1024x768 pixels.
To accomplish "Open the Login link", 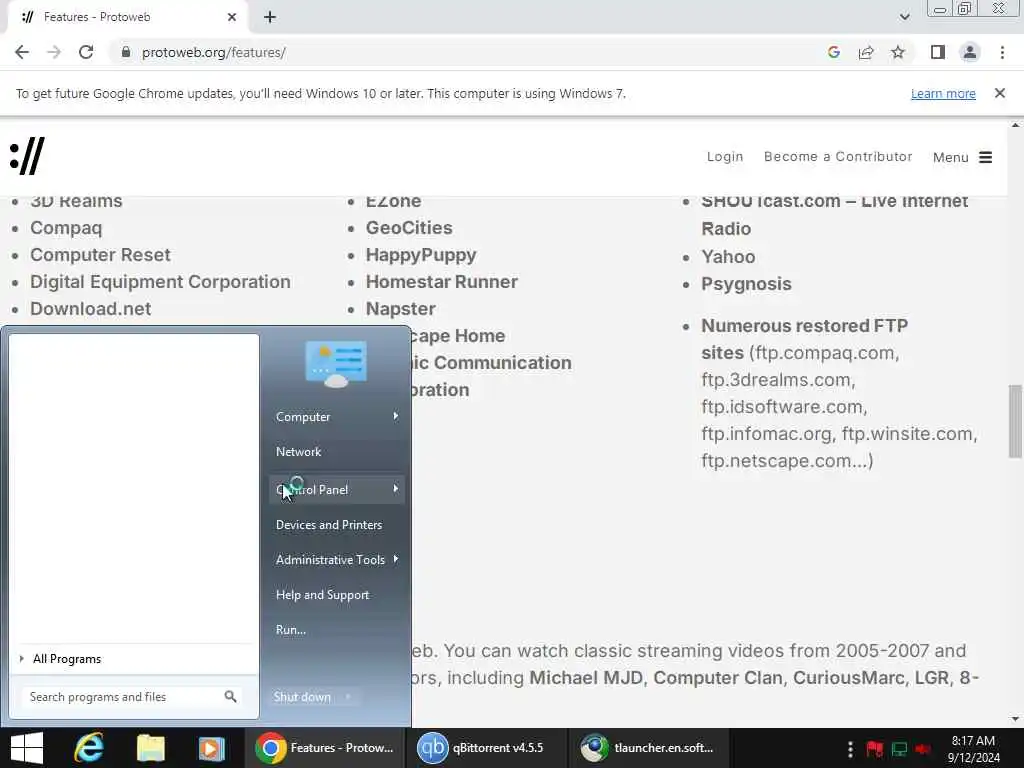I will pos(725,157).
